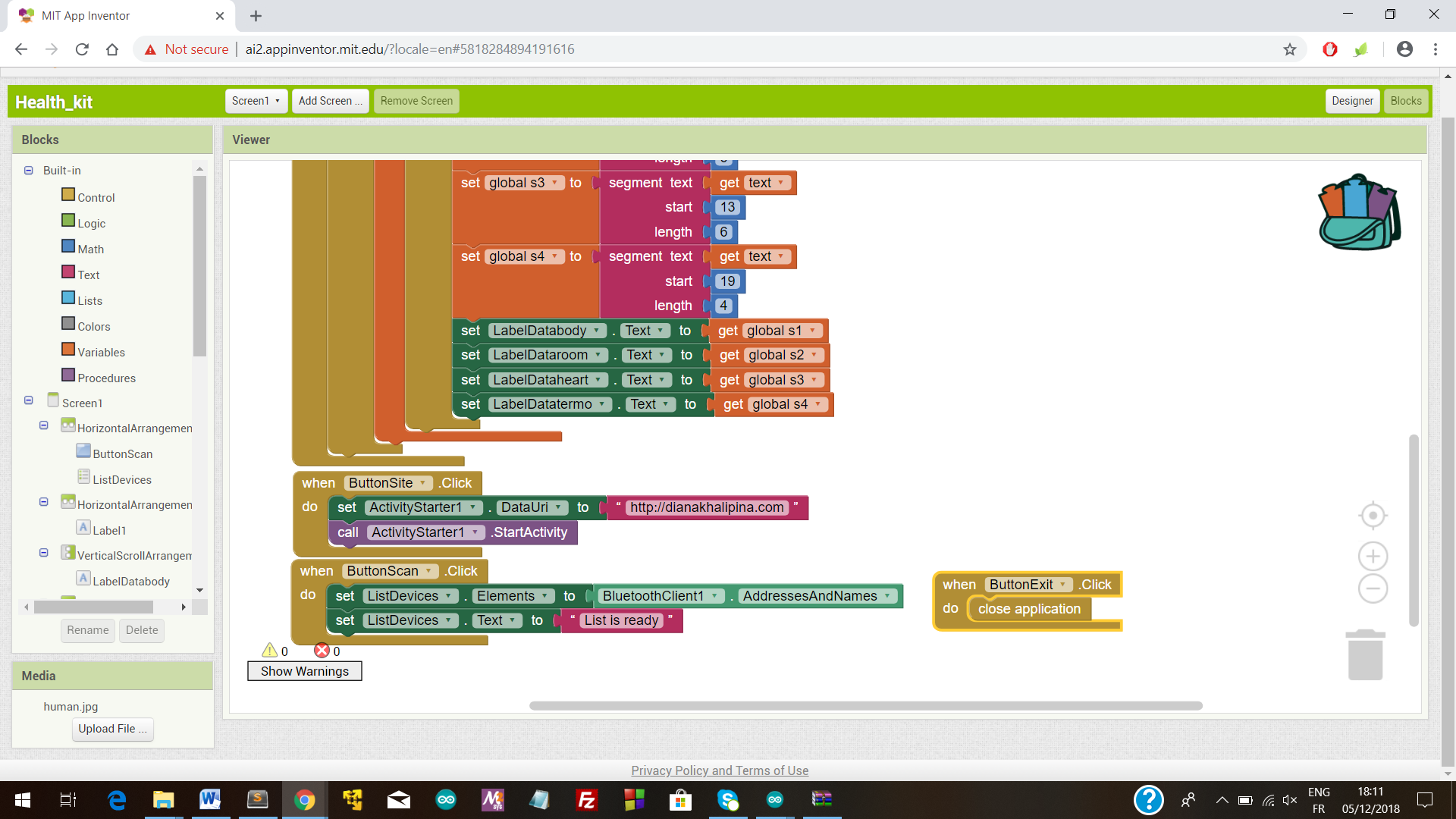The height and width of the screenshot is (819, 1456).
Task: Switch to the Designer view
Action: coord(1351,101)
